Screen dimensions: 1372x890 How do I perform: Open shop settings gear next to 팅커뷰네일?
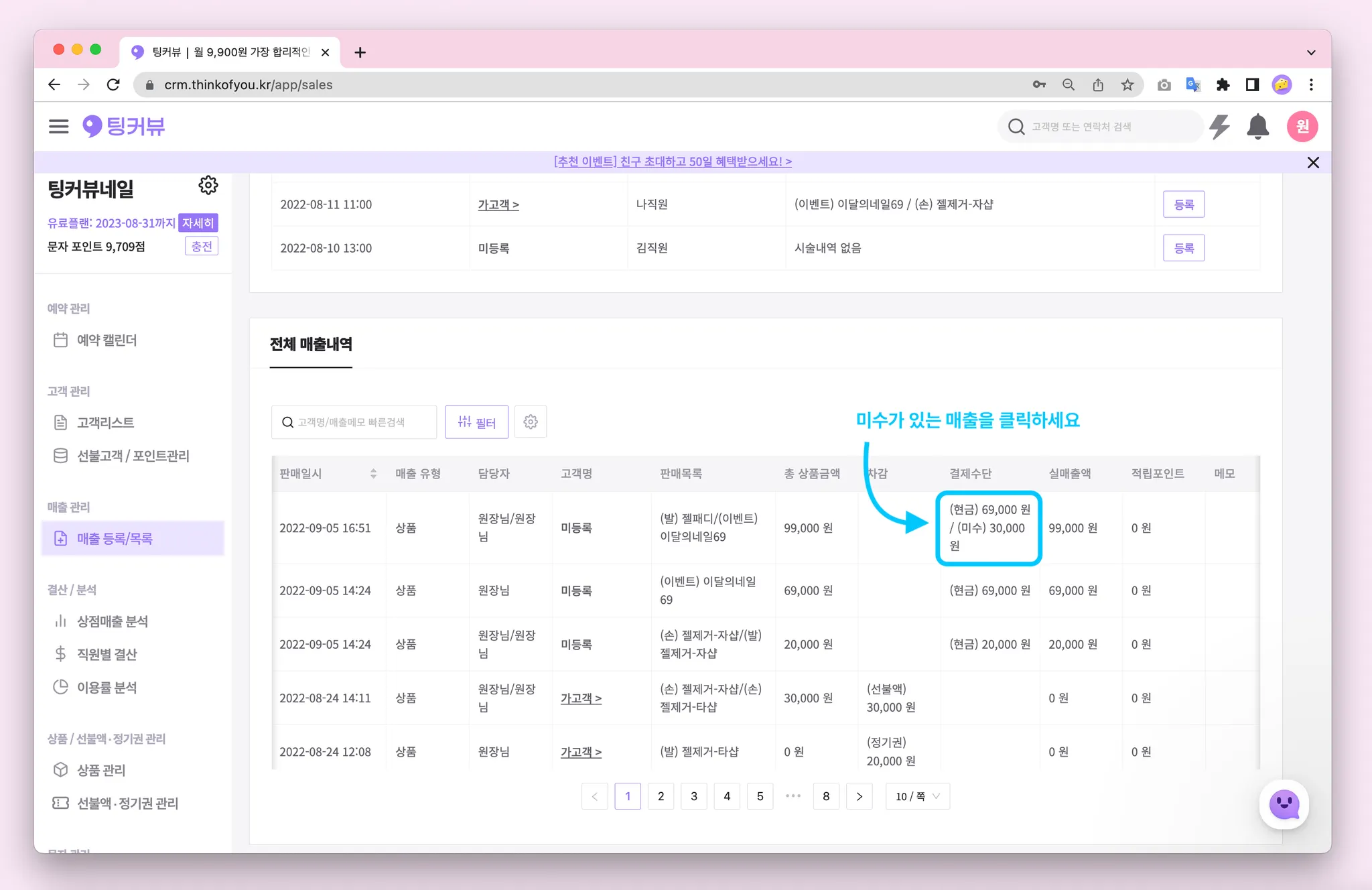pyautogui.click(x=208, y=186)
